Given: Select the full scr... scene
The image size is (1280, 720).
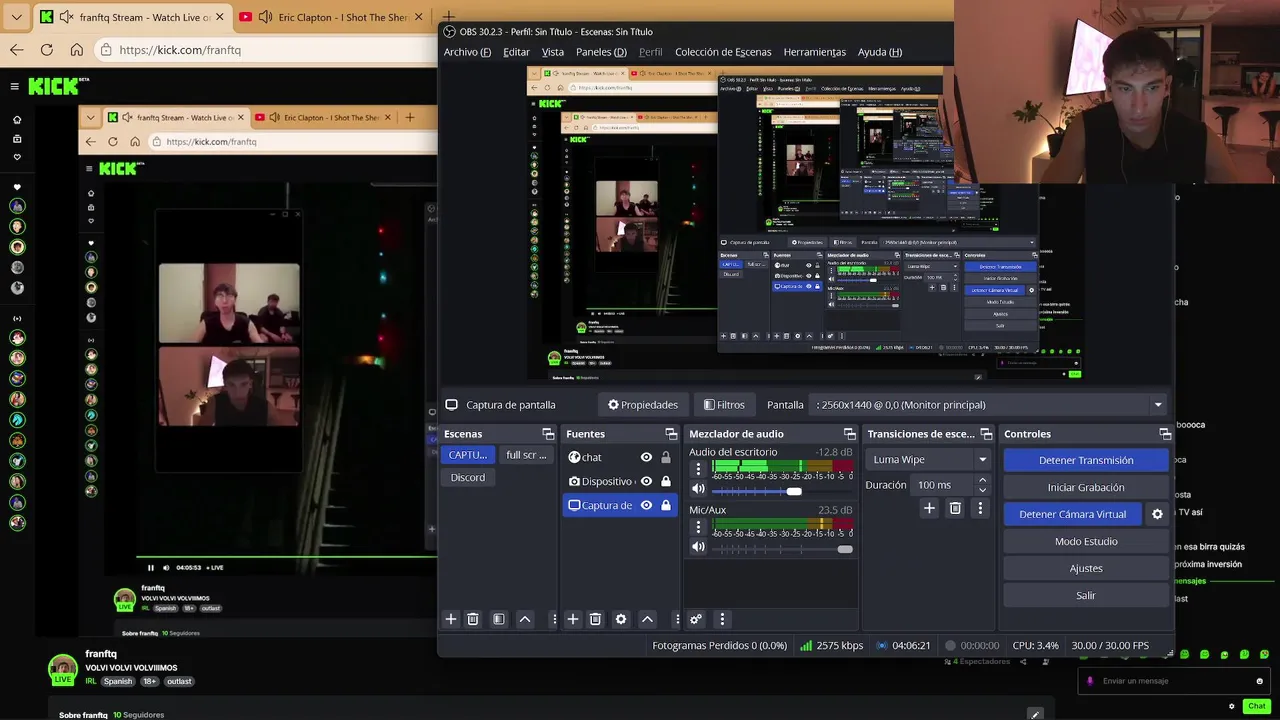Looking at the screenshot, I should pos(526,455).
